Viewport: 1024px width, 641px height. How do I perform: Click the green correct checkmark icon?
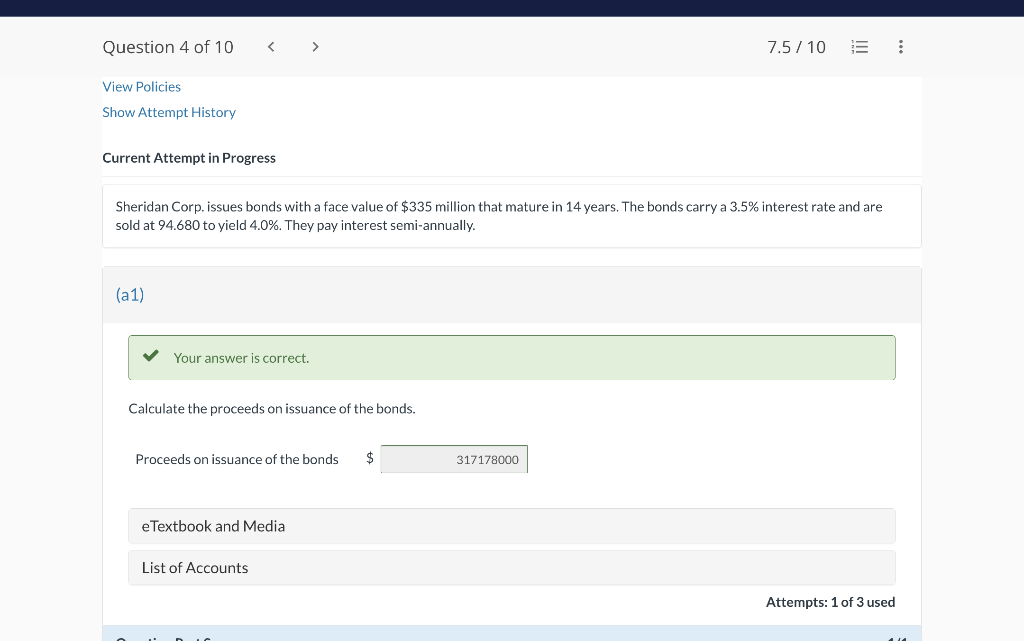point(151,356)
